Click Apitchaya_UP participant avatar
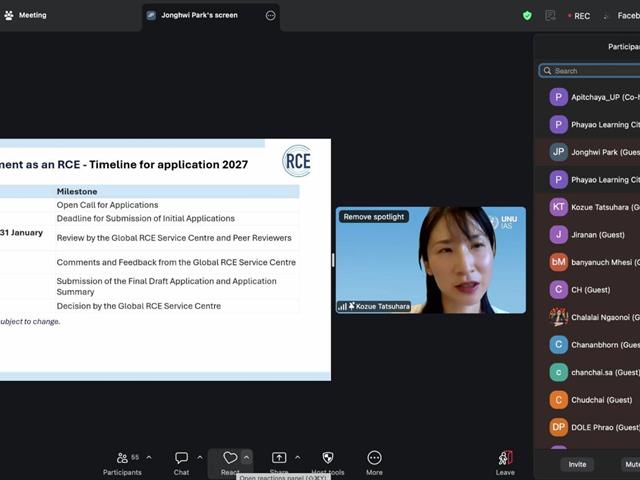This screenshot has height=480, width=640. pyautogui.click(x=558, y=97)
